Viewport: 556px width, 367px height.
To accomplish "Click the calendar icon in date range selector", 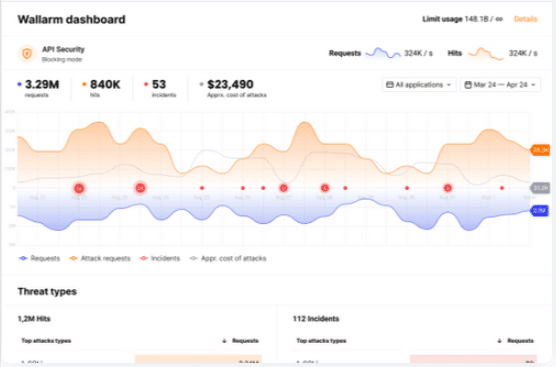I will (x=468, y=85).
